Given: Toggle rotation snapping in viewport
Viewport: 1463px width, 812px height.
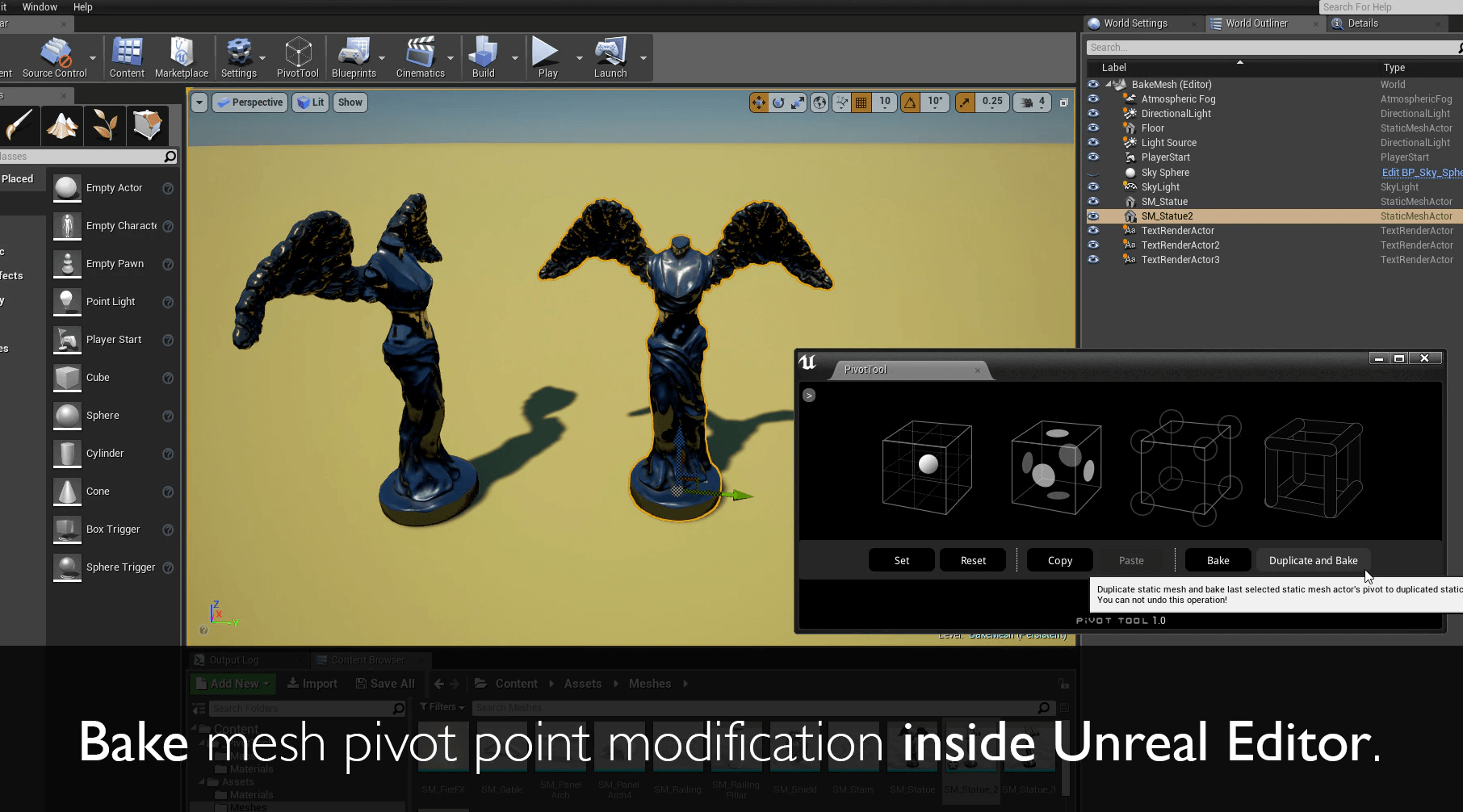Looking at the screenshot, I should [910, 103].
